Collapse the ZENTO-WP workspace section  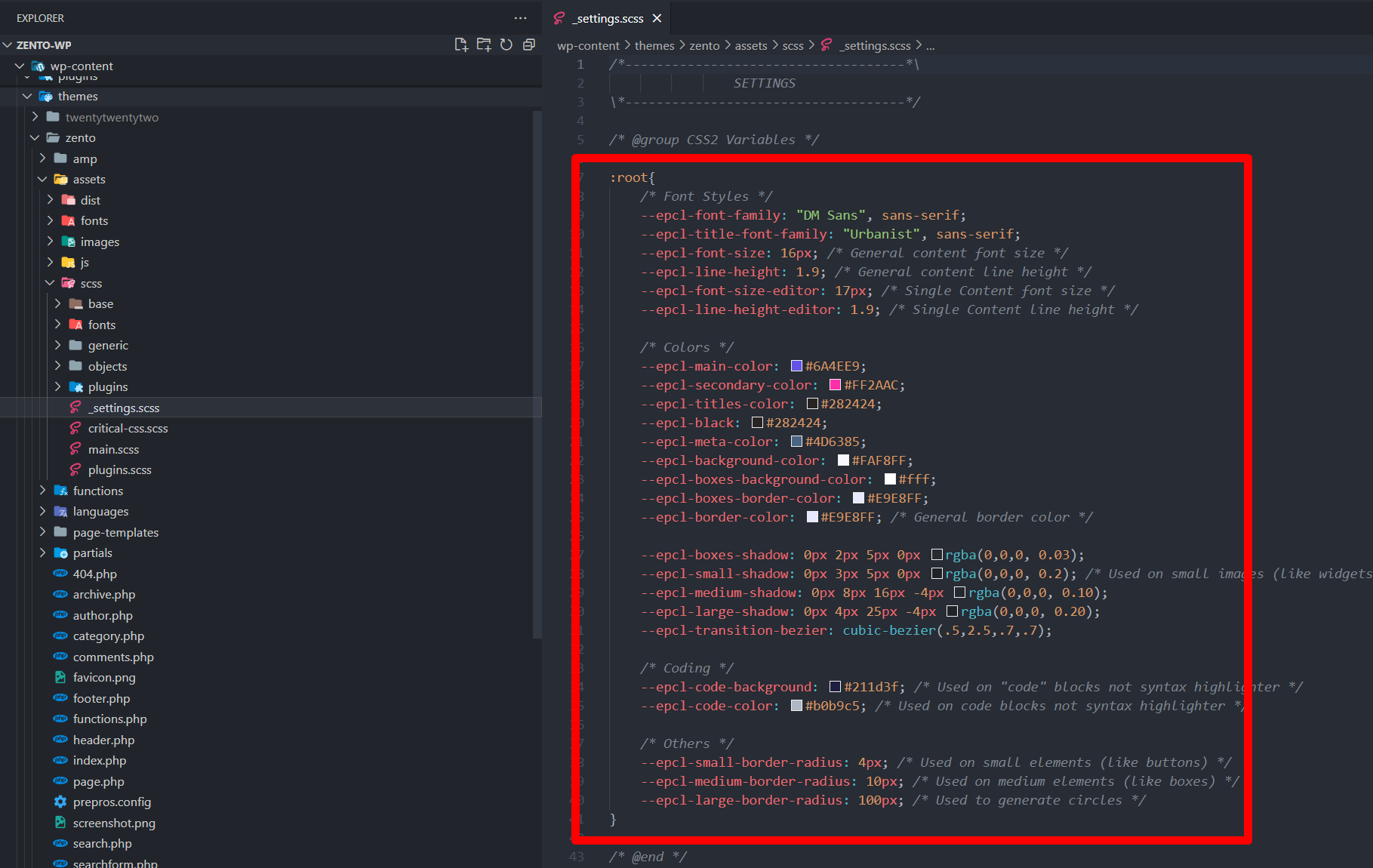(x=8, y=45)
